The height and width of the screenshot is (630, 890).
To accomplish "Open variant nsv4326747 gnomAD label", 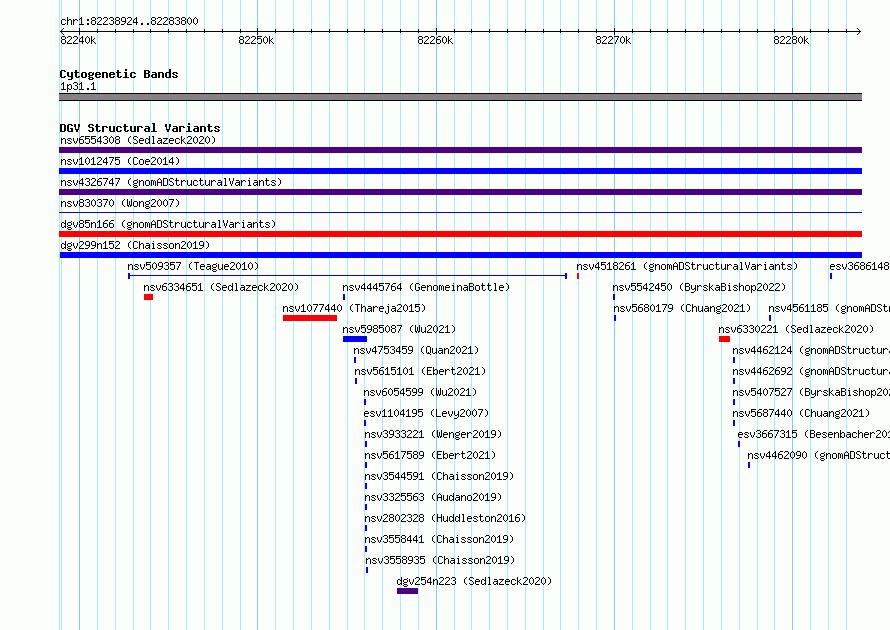I will (x=171, y=182).
